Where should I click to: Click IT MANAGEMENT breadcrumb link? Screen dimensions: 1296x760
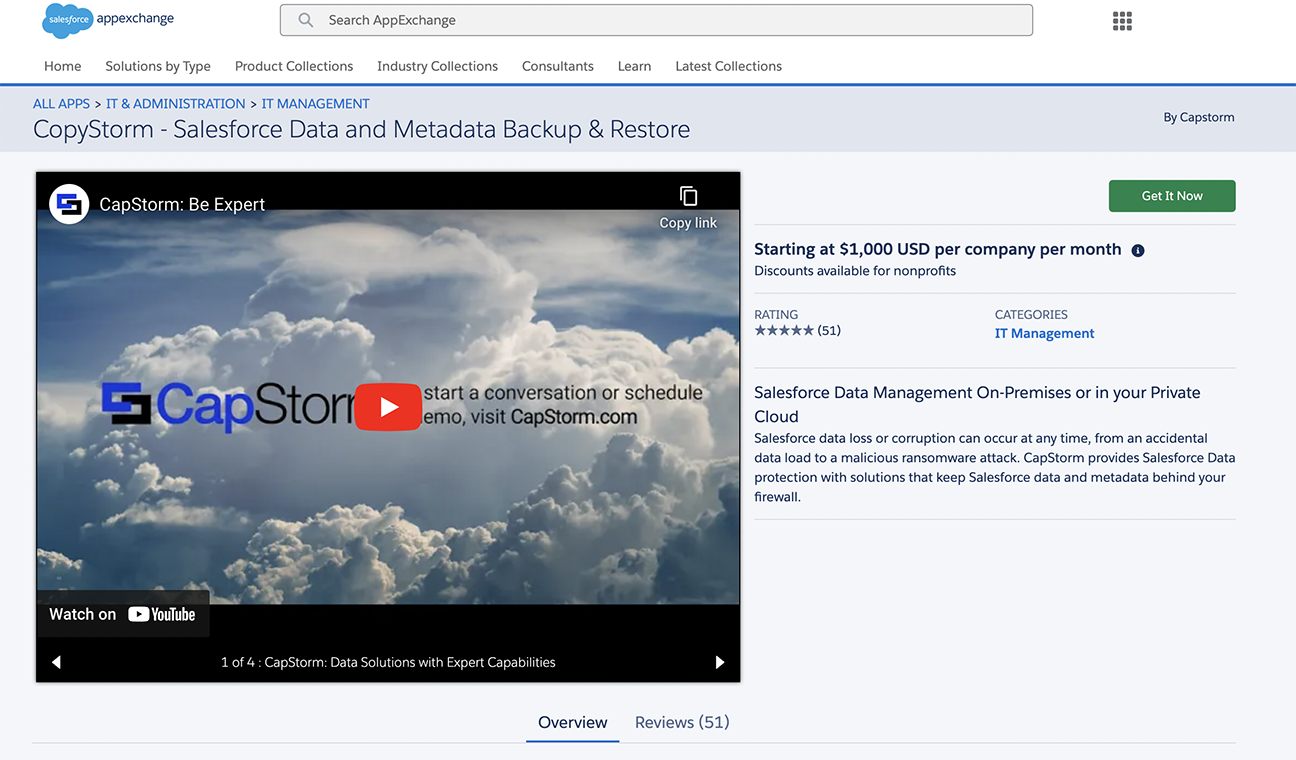pyautogui.click(x=316, y=103)
